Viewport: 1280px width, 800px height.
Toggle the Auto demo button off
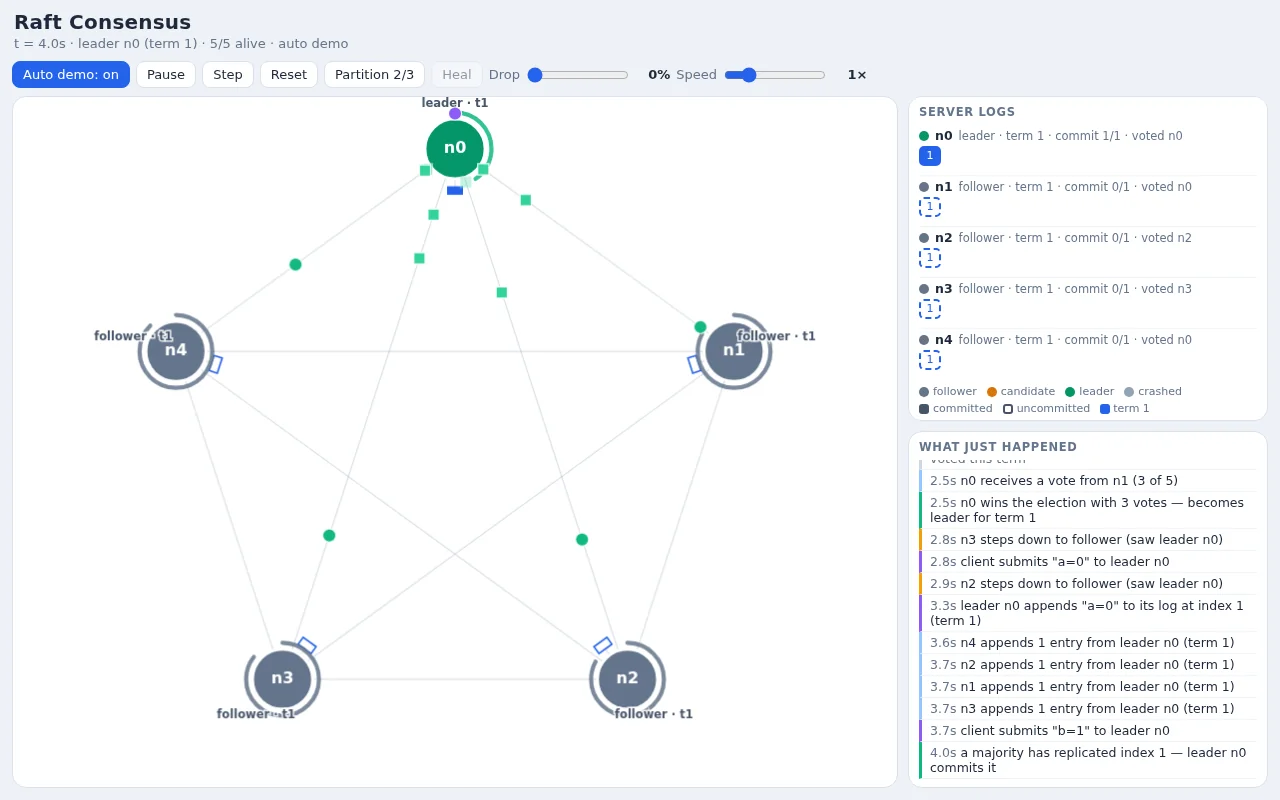coord(71,75)
